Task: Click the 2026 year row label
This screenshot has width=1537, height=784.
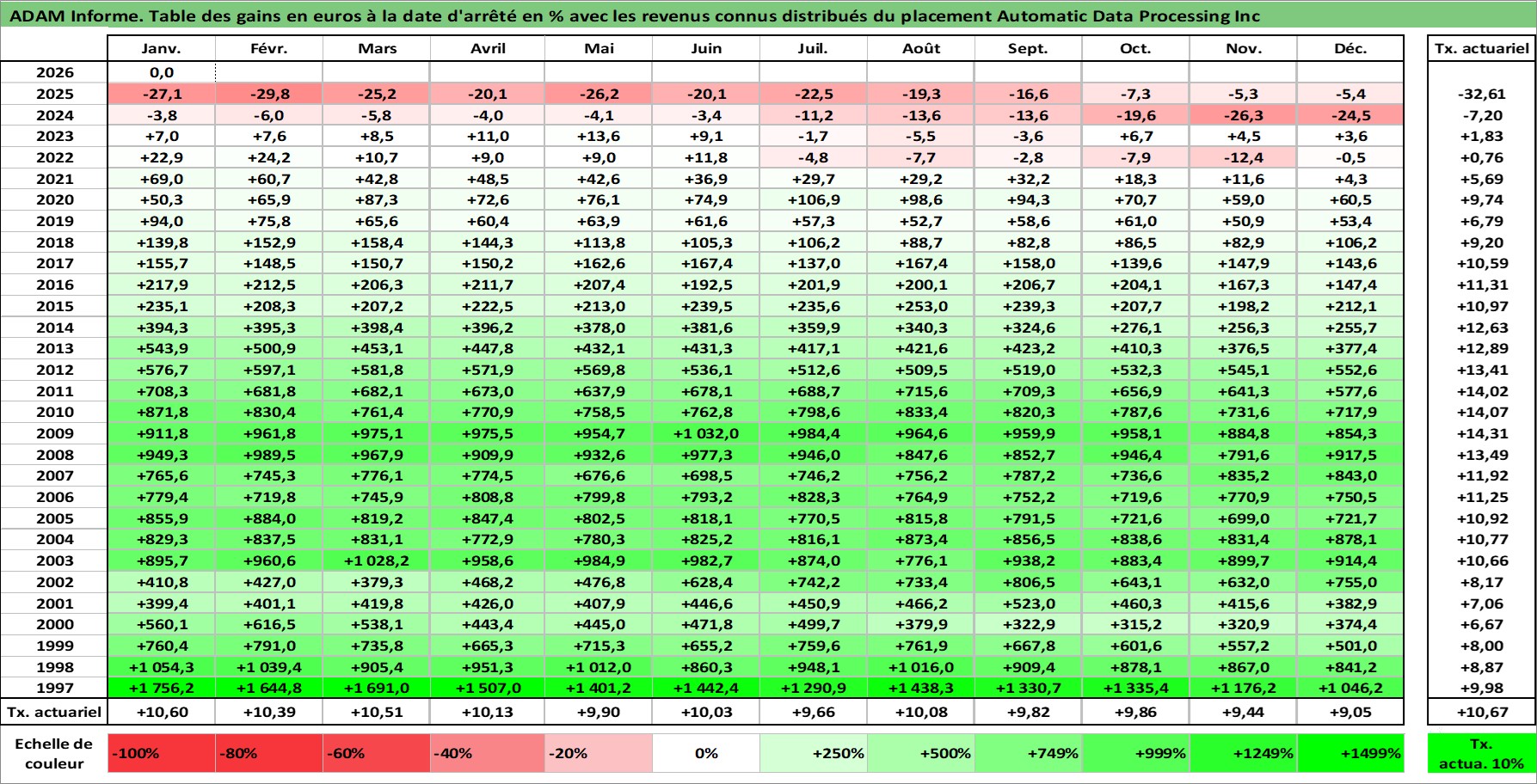Action: click(x=54, y=72)
